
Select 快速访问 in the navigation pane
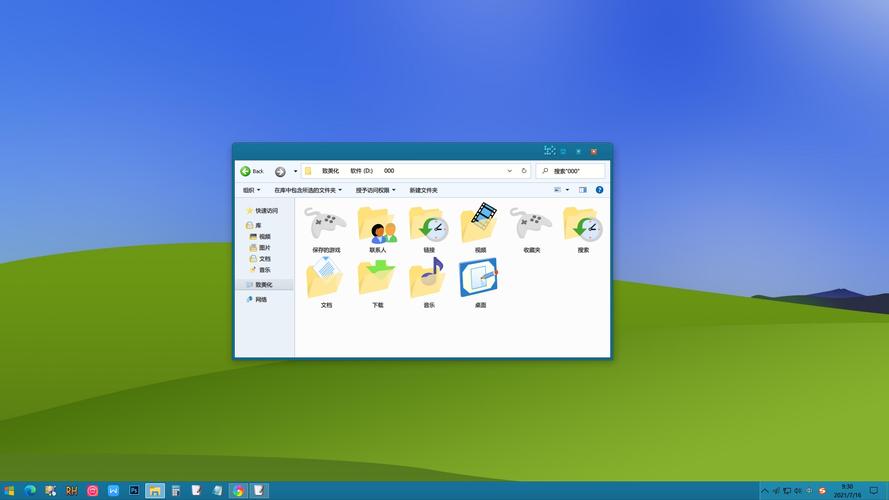tap(262, 211)
